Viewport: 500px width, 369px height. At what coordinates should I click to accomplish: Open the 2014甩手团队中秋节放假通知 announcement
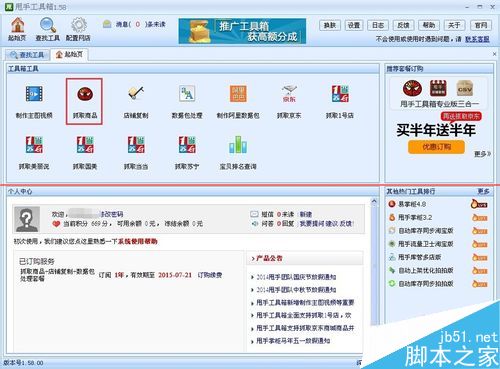coord(296,290)
